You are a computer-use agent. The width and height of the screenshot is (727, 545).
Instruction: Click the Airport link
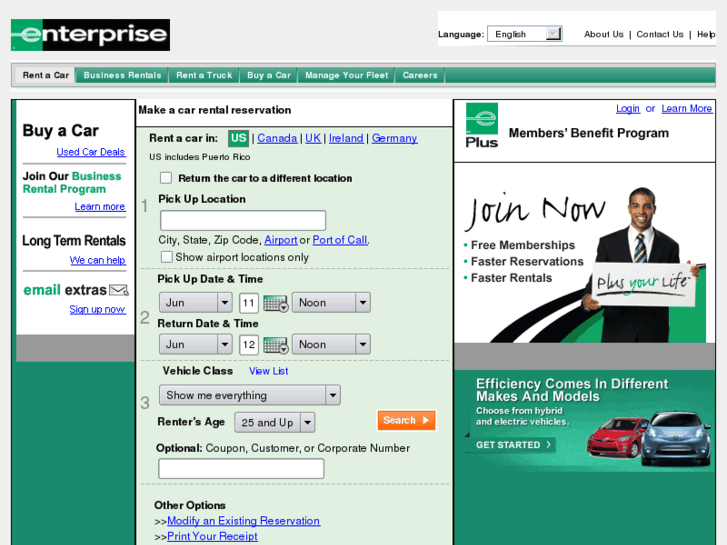pyautogui.click(x=281, y=240)
